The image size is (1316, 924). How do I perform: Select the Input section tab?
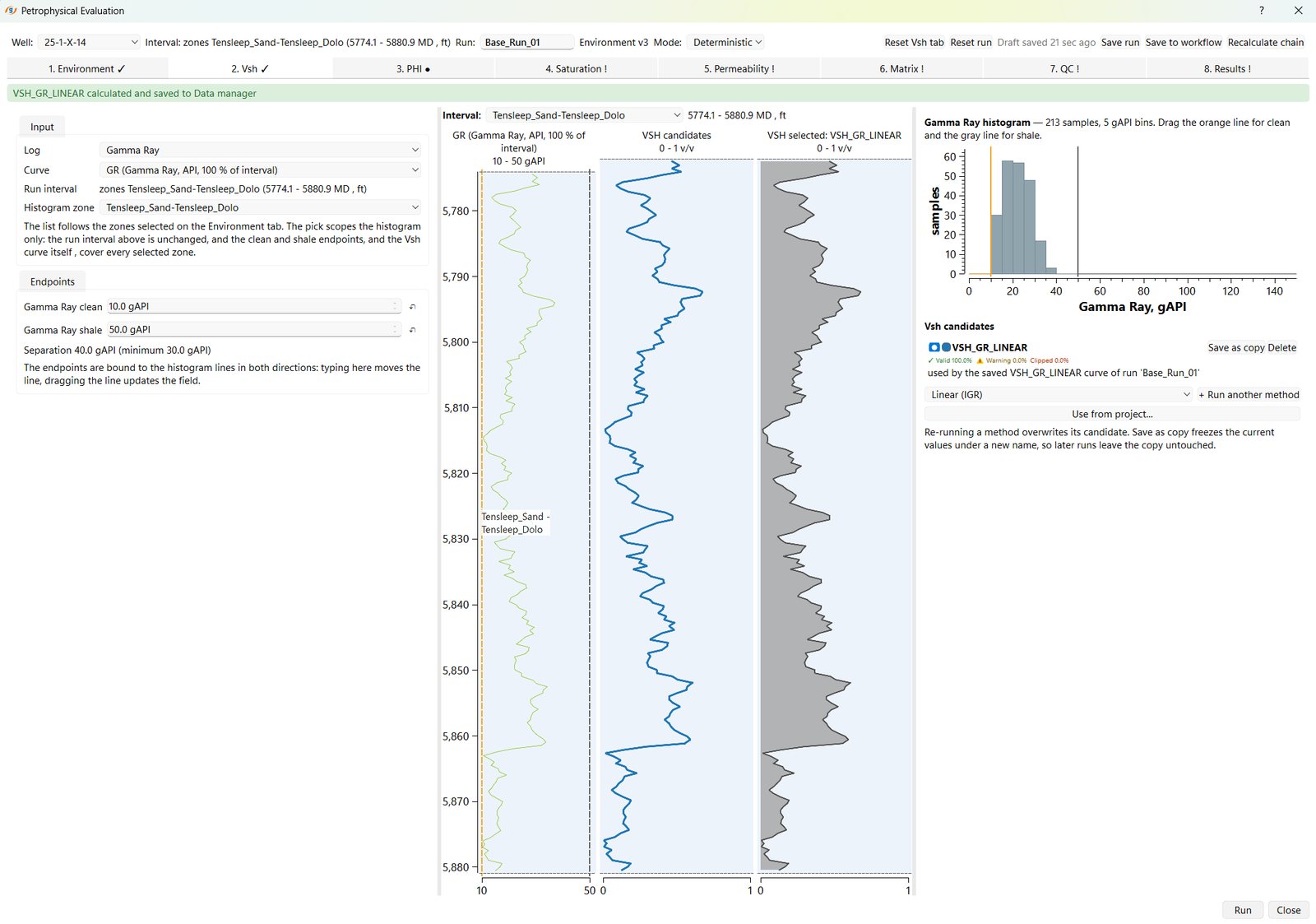[42, 127]
